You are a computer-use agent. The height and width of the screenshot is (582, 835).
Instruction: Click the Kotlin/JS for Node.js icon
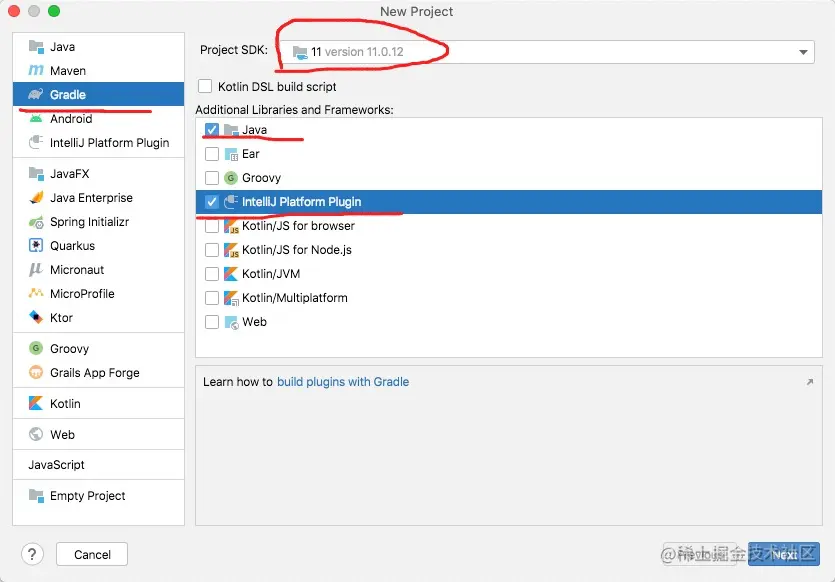click(231, 250)
